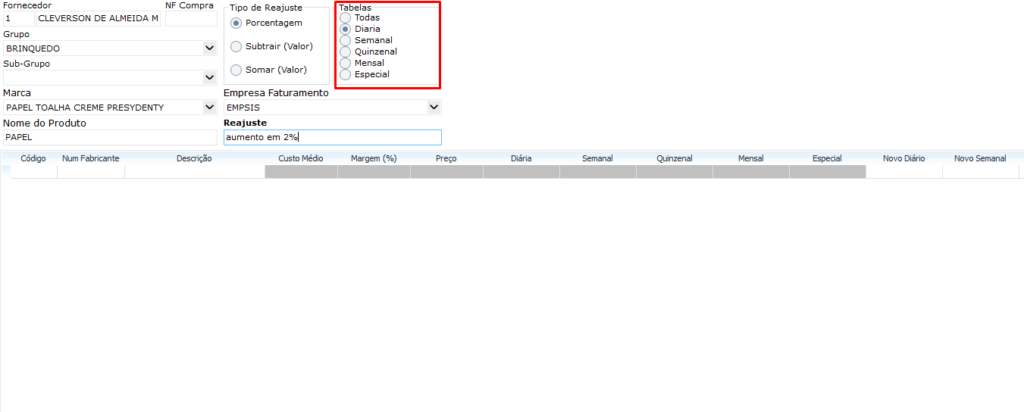The image size is (1024, 412).
Task: Click the Nome do Produto field
Action: click(x=109, y=137)
